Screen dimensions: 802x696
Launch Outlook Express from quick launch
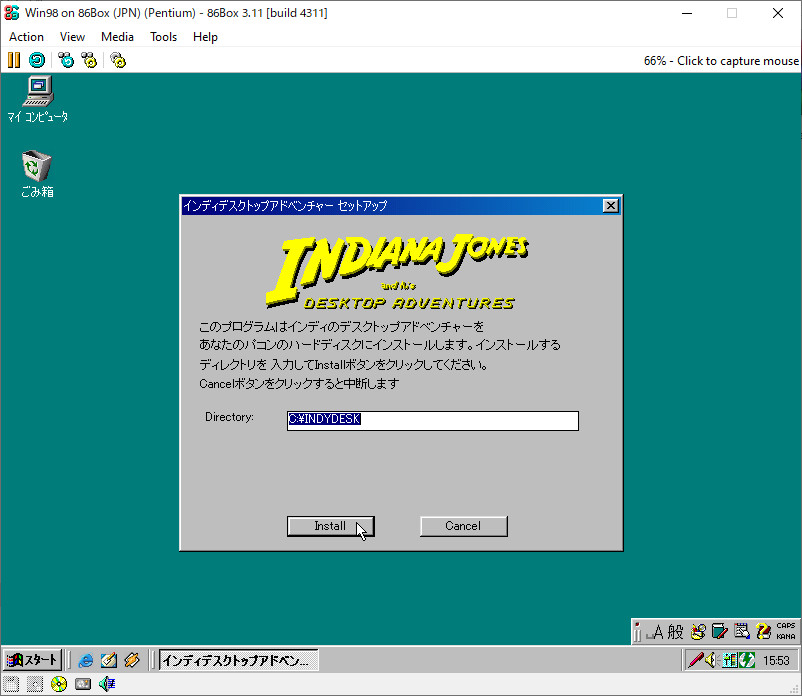108,660
